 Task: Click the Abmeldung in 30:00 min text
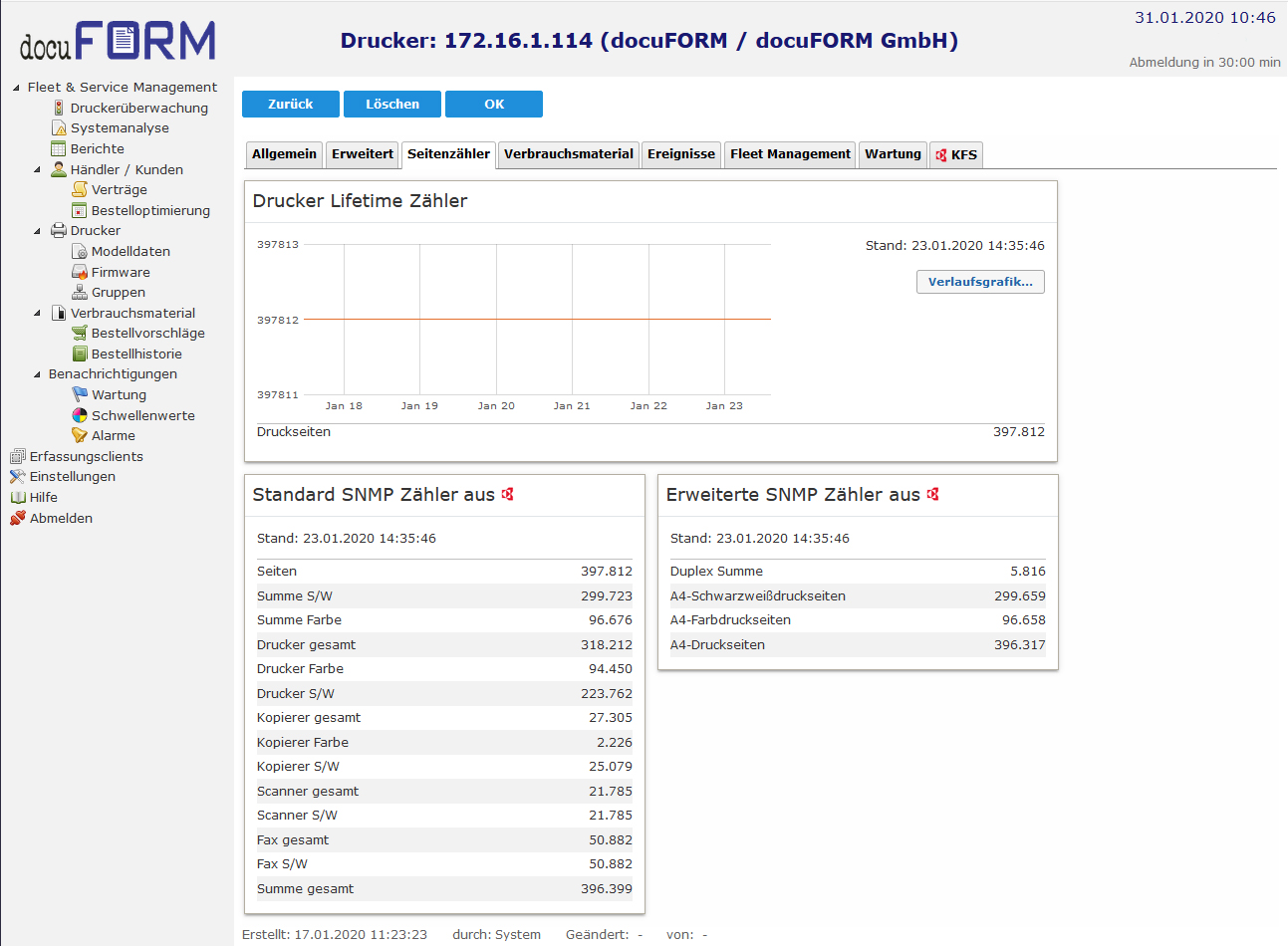point(1205,62)
